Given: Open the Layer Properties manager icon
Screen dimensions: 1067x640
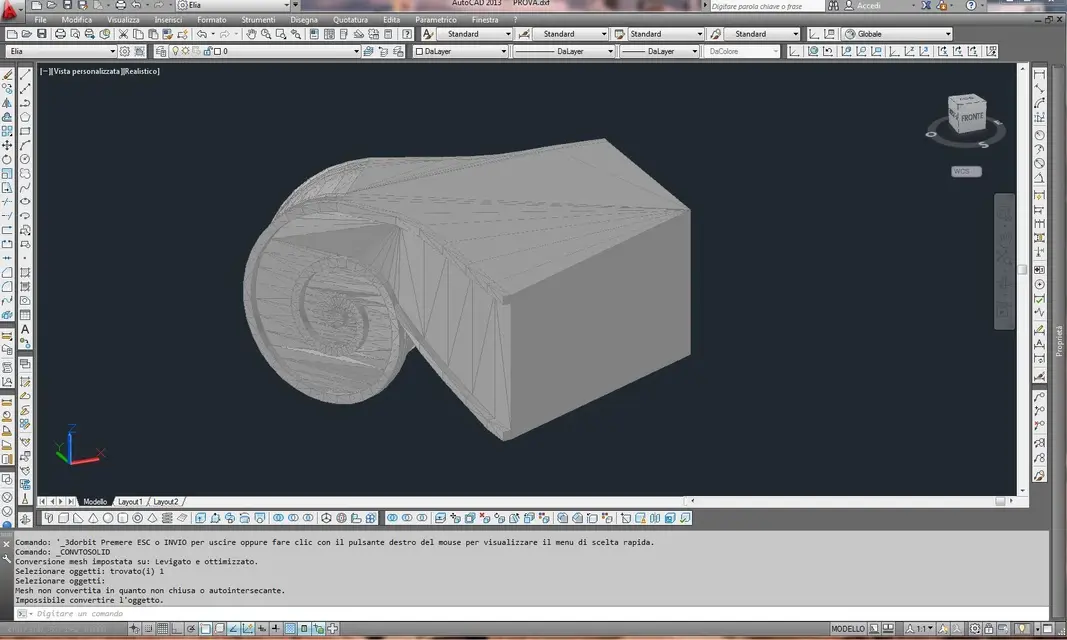Looking at the screenshot, I should (x=161, y=51).
